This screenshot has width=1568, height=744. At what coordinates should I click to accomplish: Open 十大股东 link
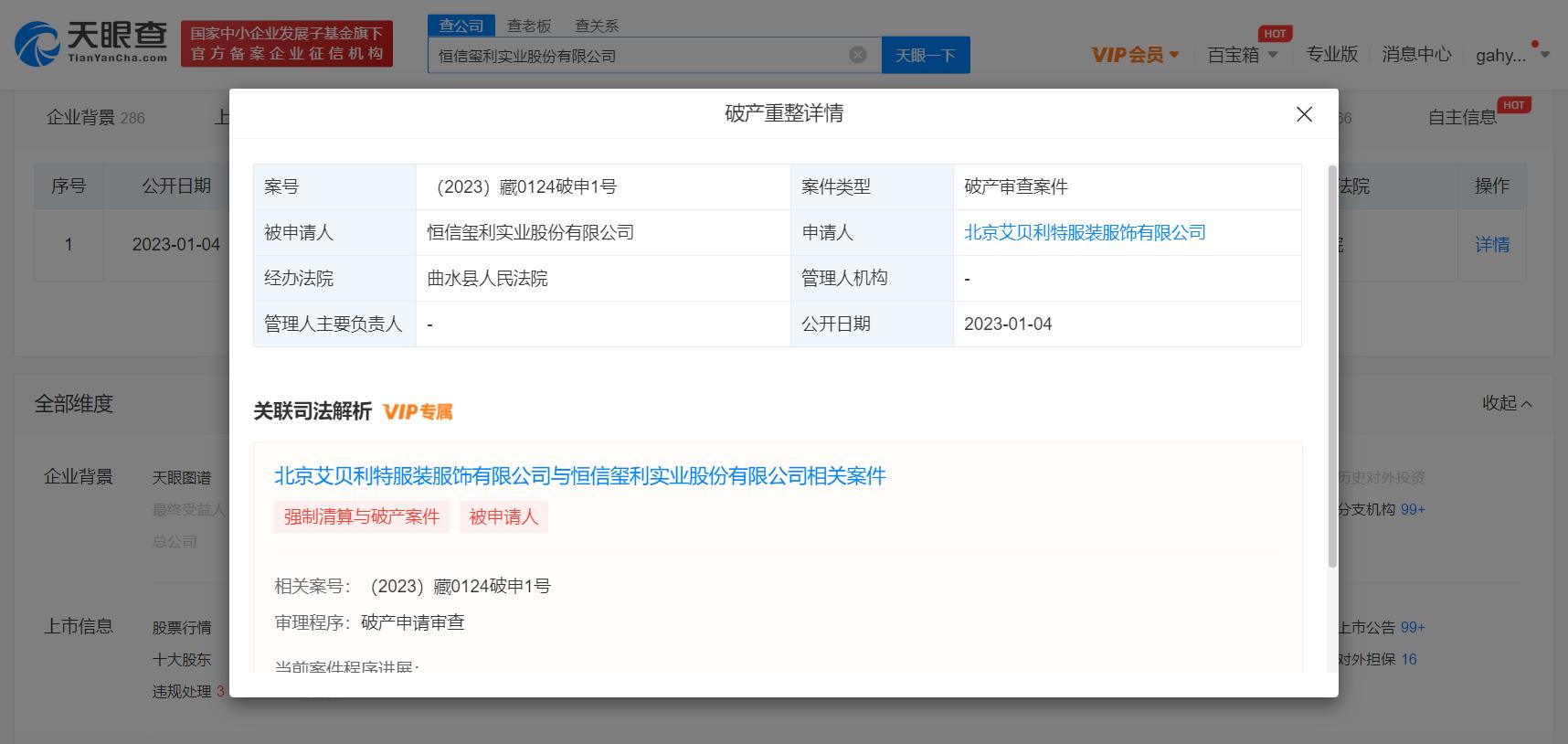tap(181, 659)
